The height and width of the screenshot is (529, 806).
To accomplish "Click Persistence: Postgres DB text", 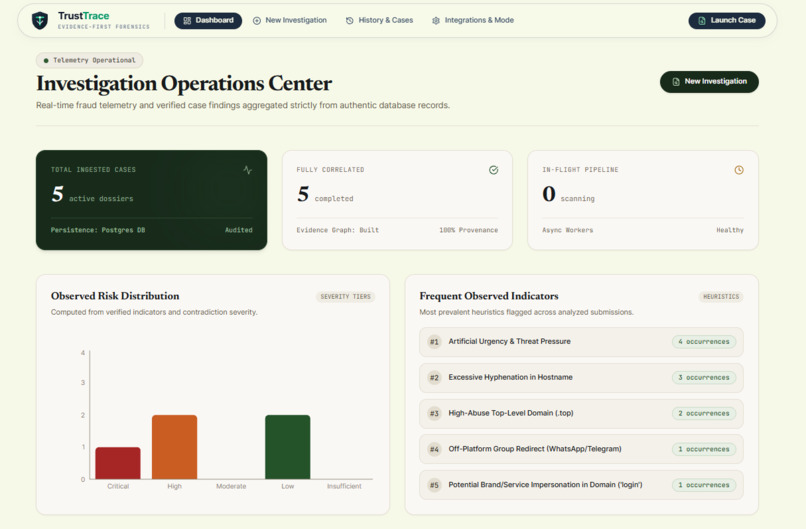I will tap(98, 230).
